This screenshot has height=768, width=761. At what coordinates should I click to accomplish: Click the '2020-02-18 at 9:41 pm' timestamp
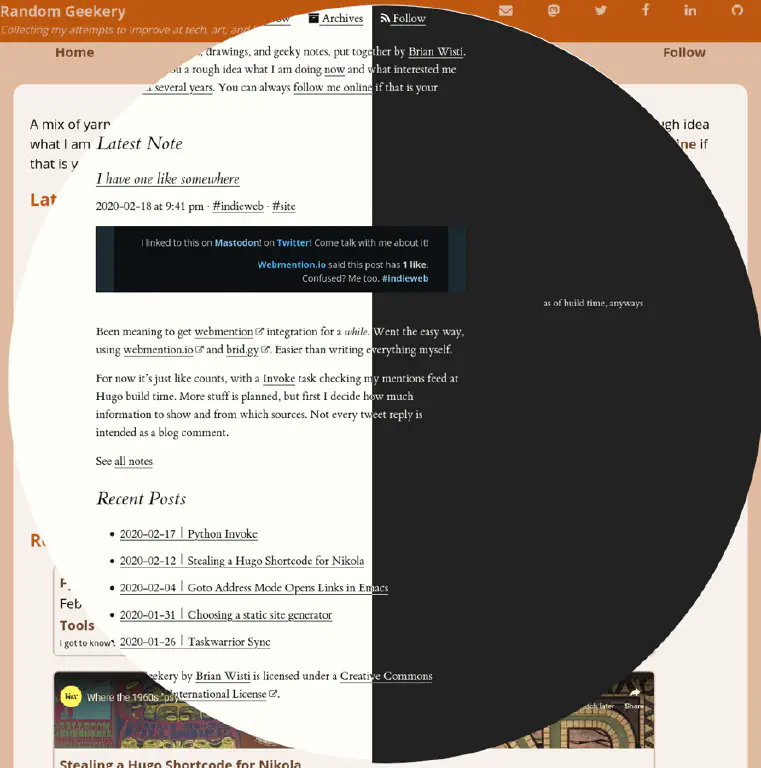click(x=149, y=206)
